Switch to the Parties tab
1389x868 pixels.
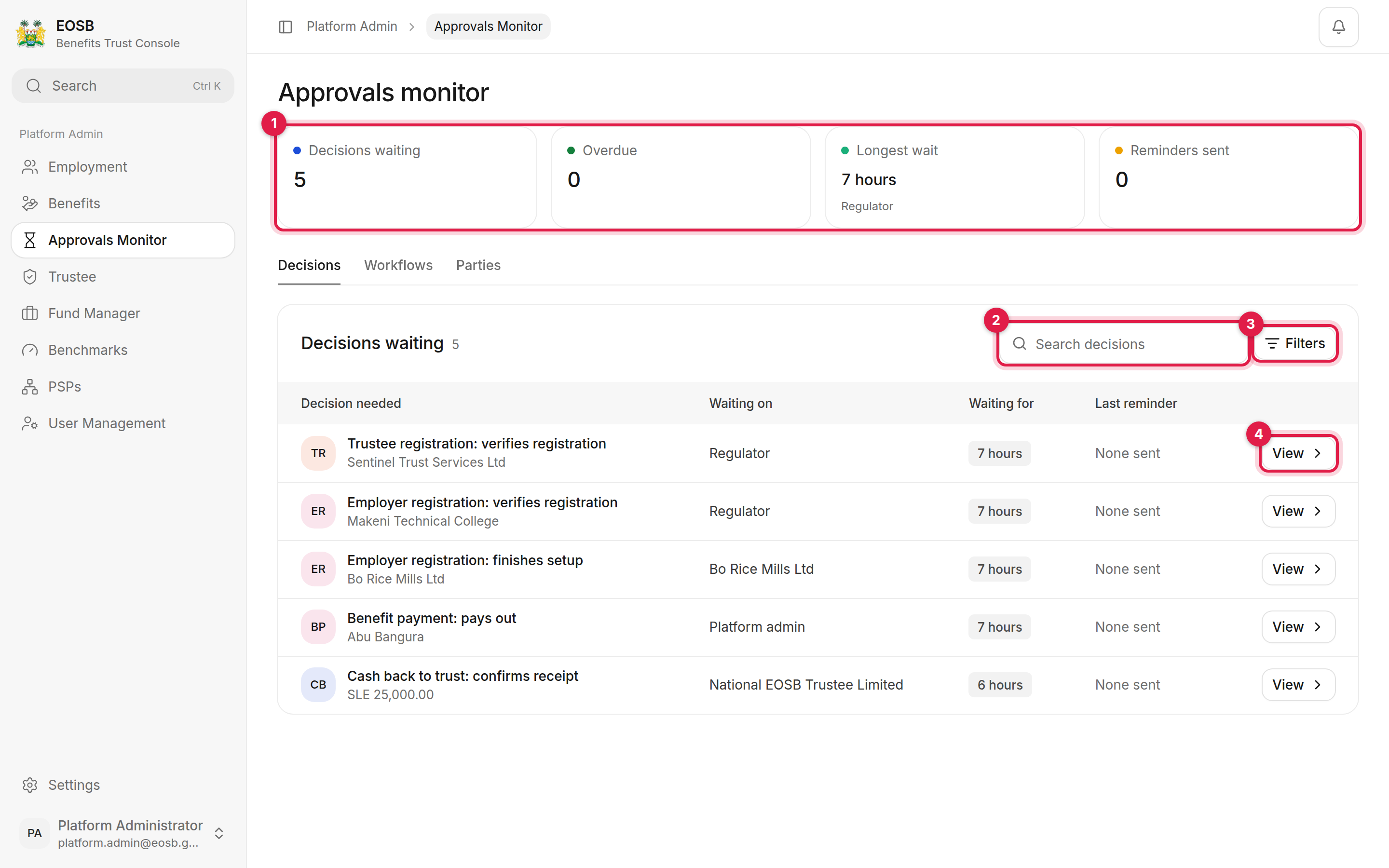(x=478, y=265)
